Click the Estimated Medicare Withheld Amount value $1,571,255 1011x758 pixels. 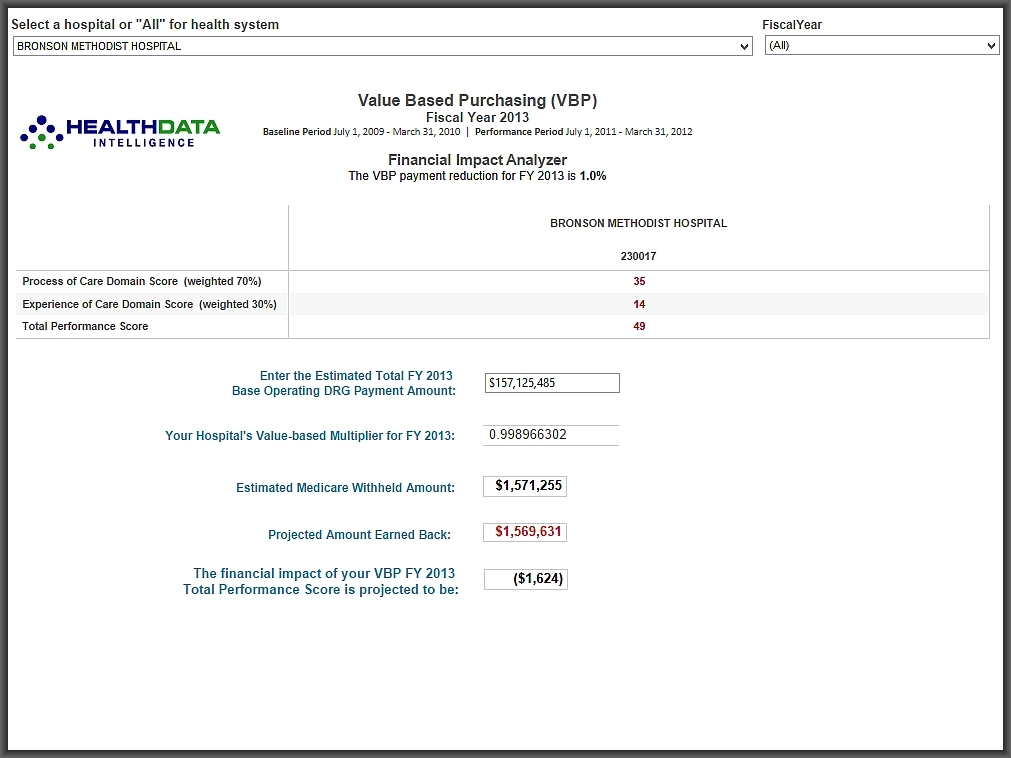click(x=525, y=486)
